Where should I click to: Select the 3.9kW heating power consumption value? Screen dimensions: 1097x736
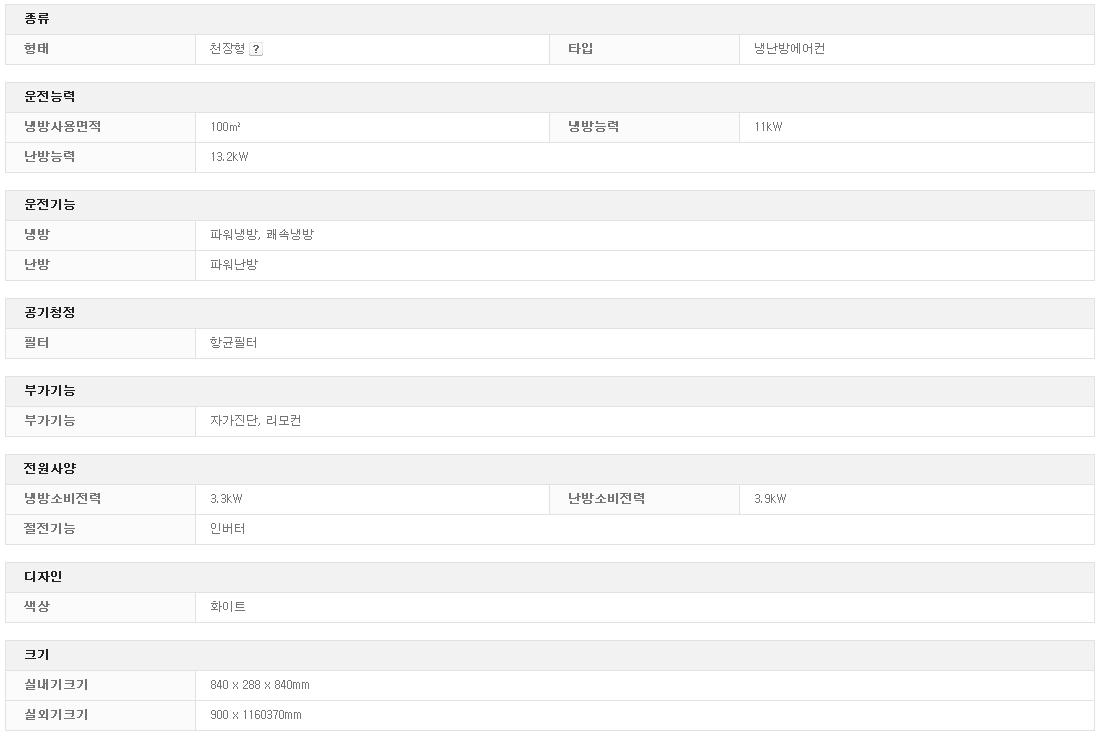click(770, 499)
